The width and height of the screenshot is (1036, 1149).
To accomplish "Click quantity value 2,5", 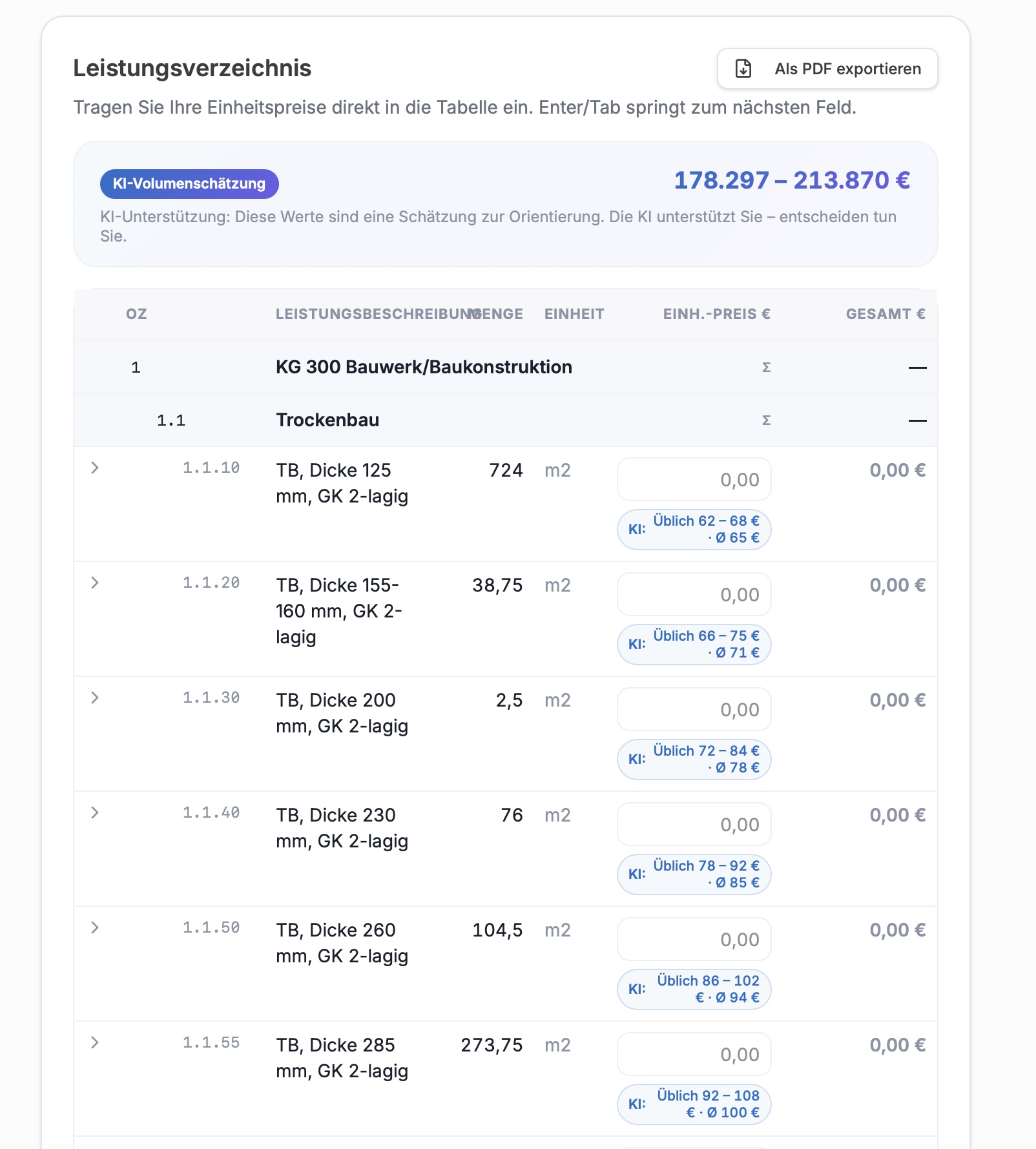I will (x=509, y=700).
